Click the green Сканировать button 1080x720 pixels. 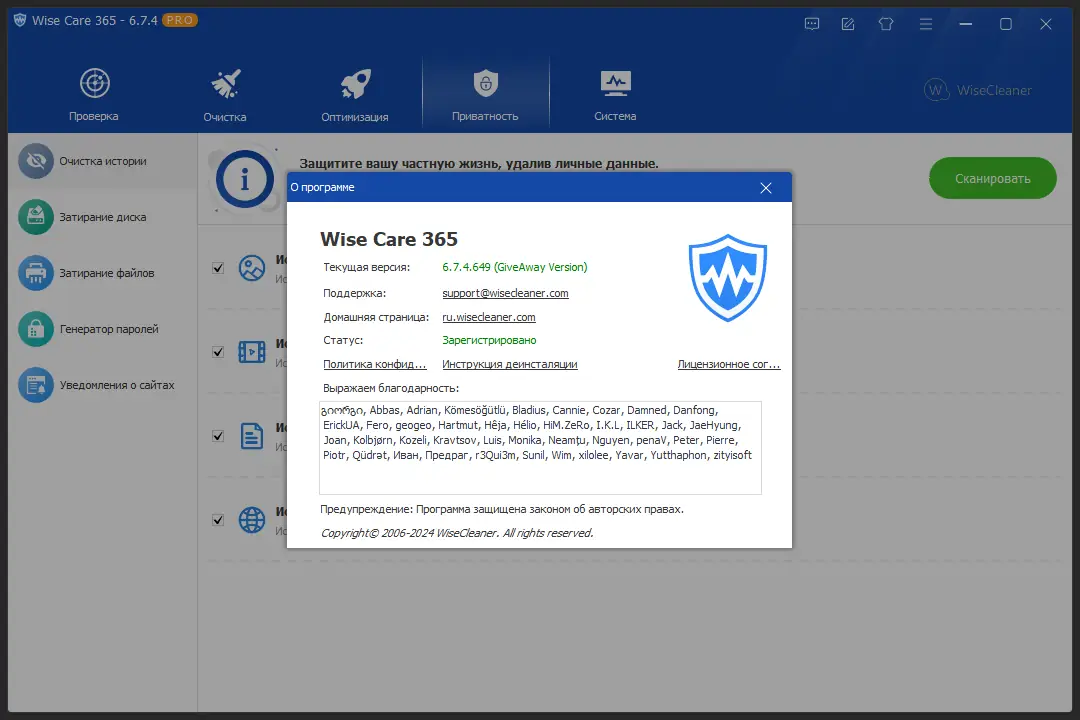993,178
